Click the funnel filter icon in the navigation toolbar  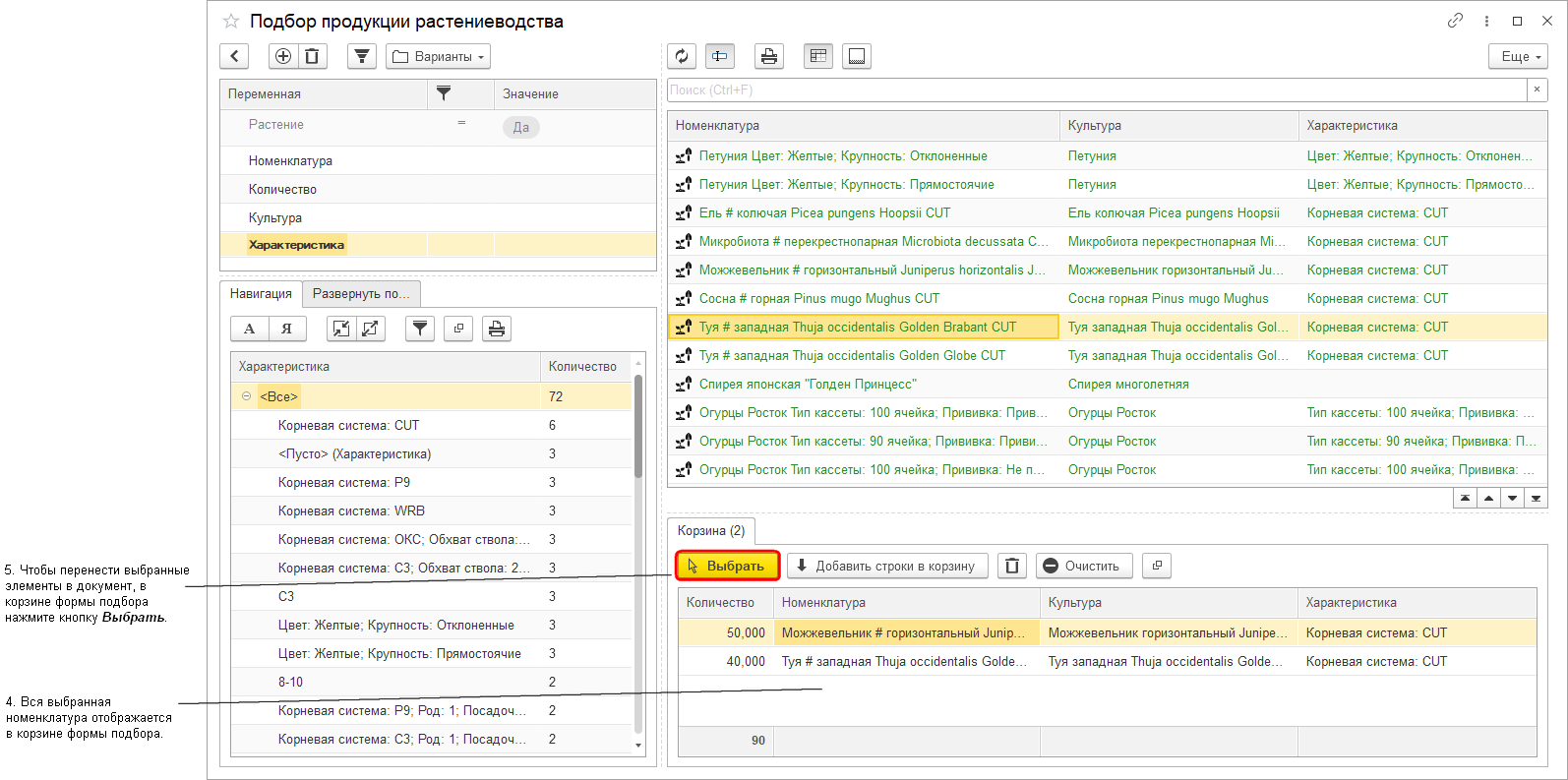coord(420,329)
